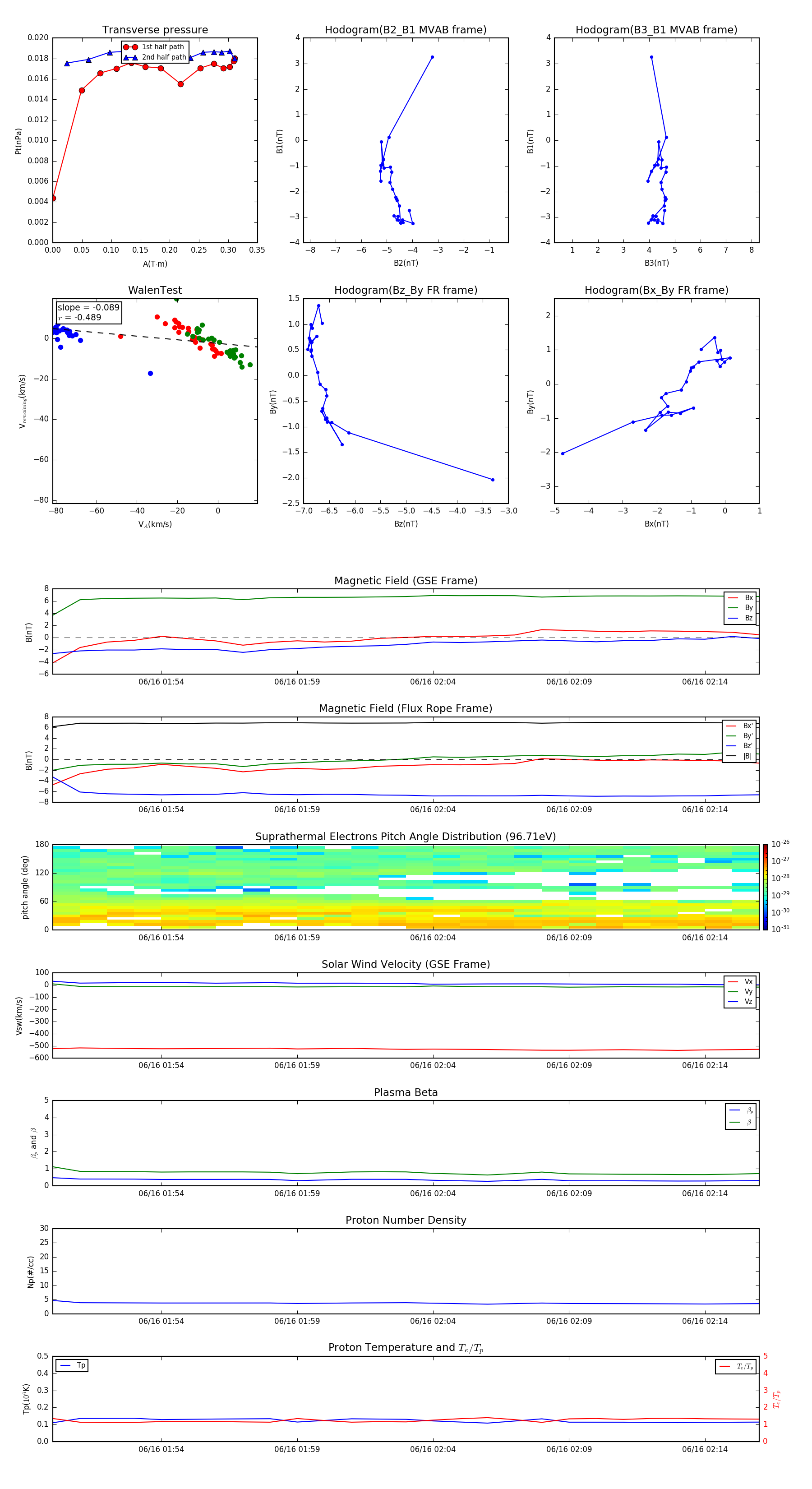The image size is (812, 1489).
Task: Click the blue βp legend entry in Plasma Beta
Action: (741, 1110)
